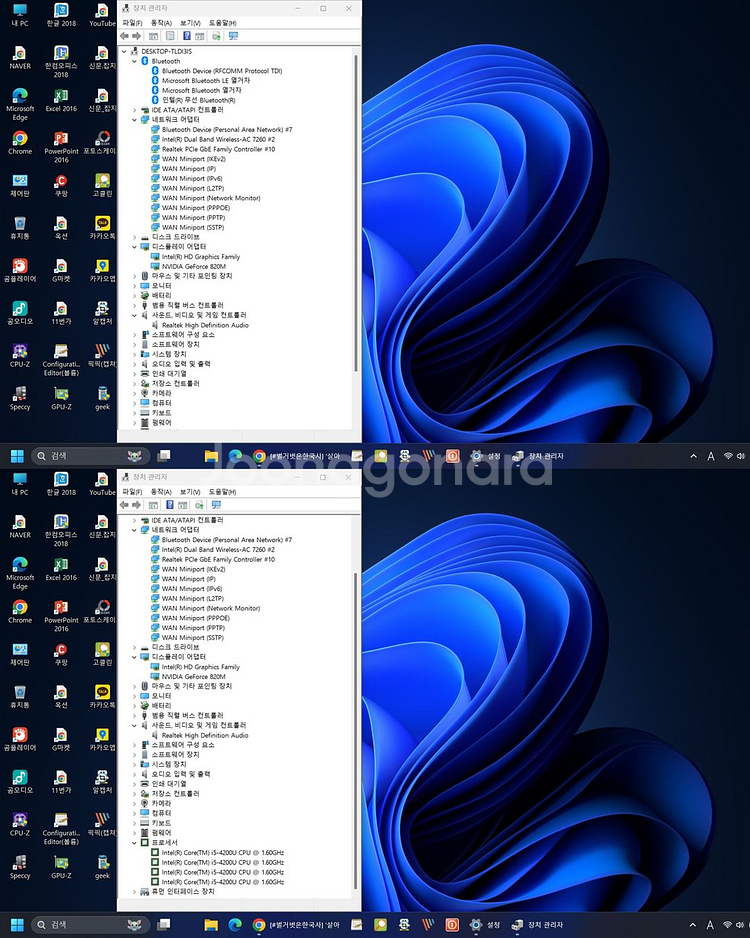Select 인텔(R) 무선 Bluetooth(R)
The height and width of the screenshot is (938, 750).
[x=199, y=100]
